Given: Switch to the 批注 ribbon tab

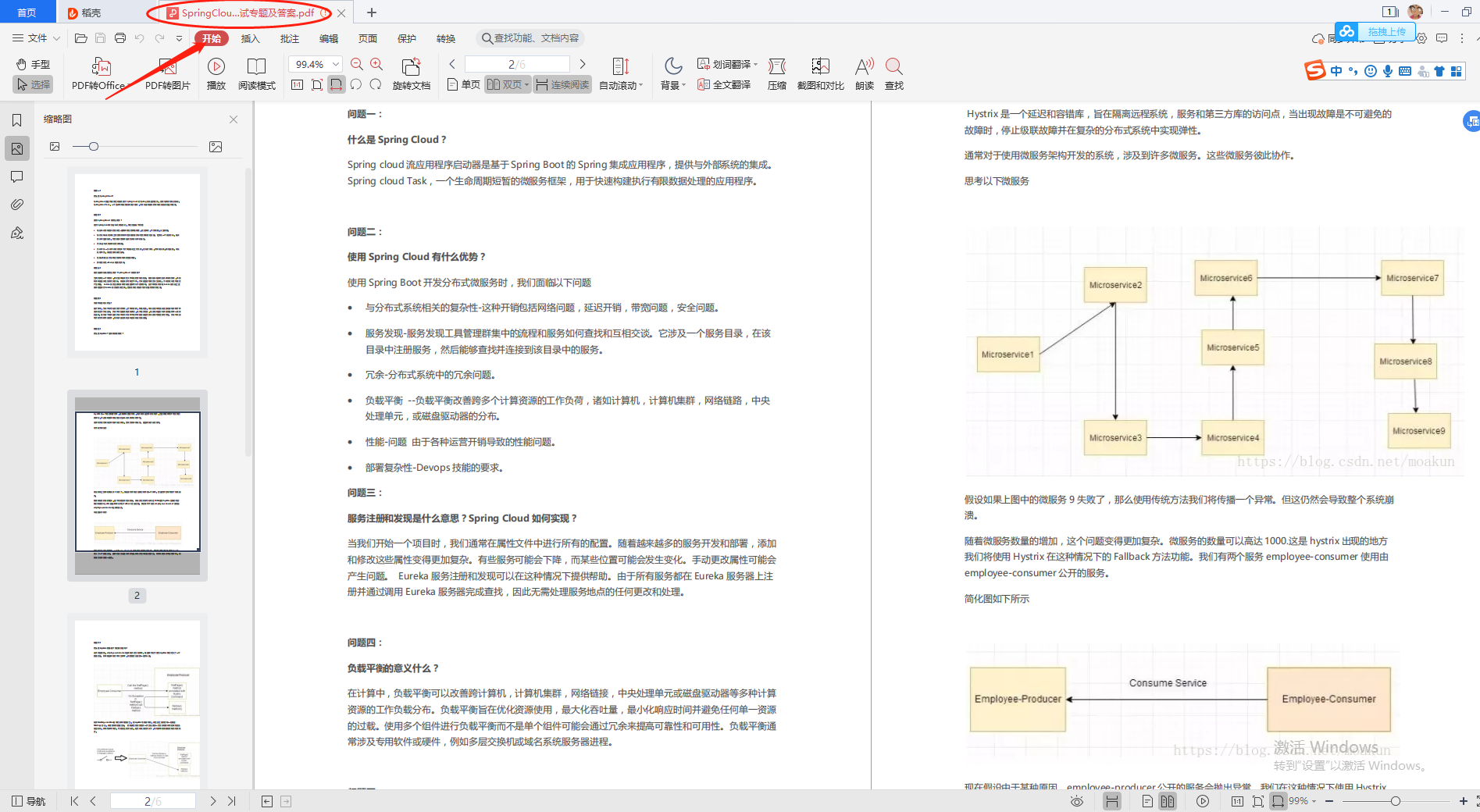Looking at the screenshot, I should 290,38.
